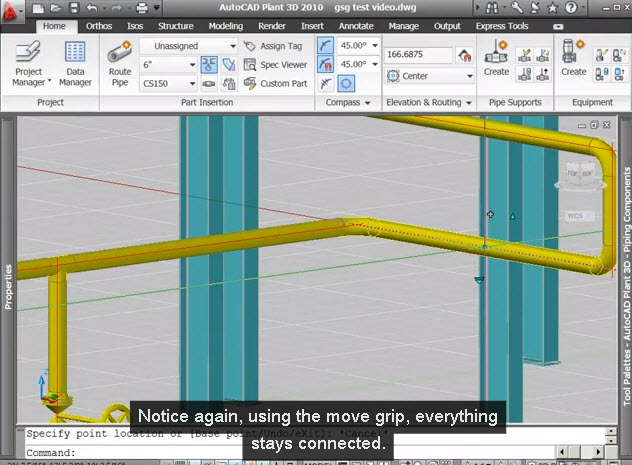
Task: Click the pipe fitting icon beside CS150
Action: click(209, 83)
